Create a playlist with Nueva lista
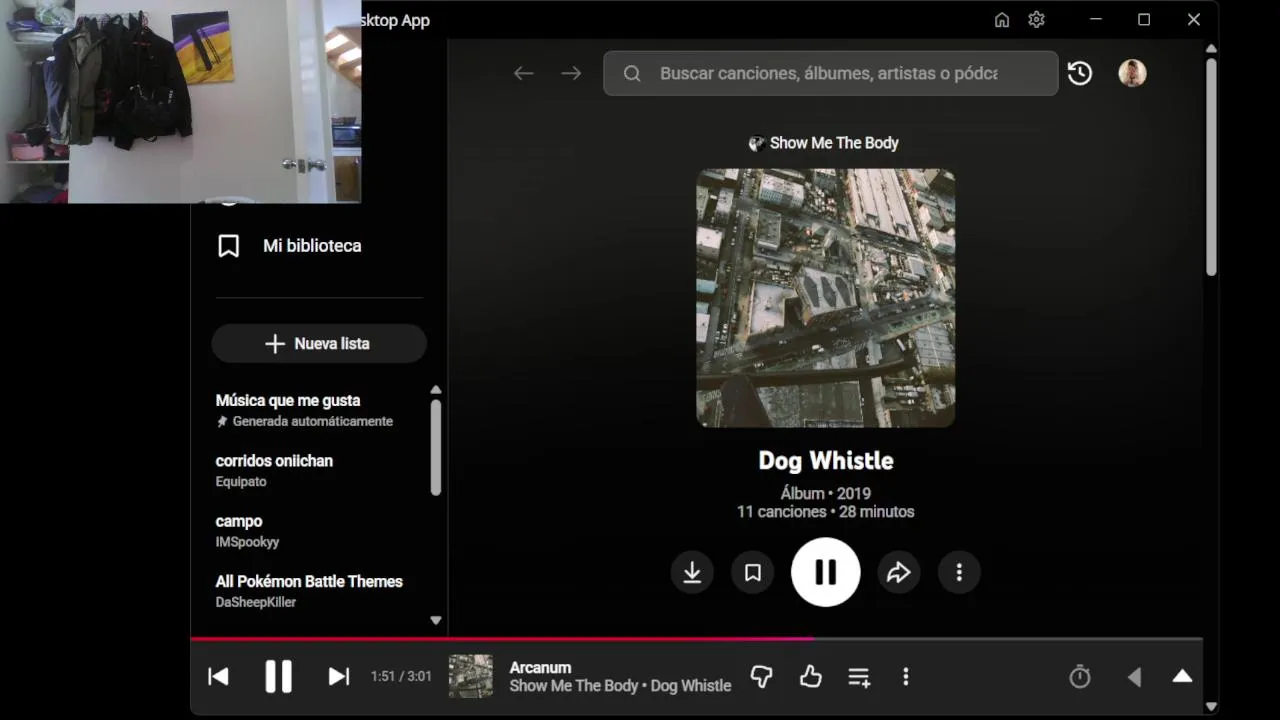The image size is (1280, 720). [x=319, y=343]
